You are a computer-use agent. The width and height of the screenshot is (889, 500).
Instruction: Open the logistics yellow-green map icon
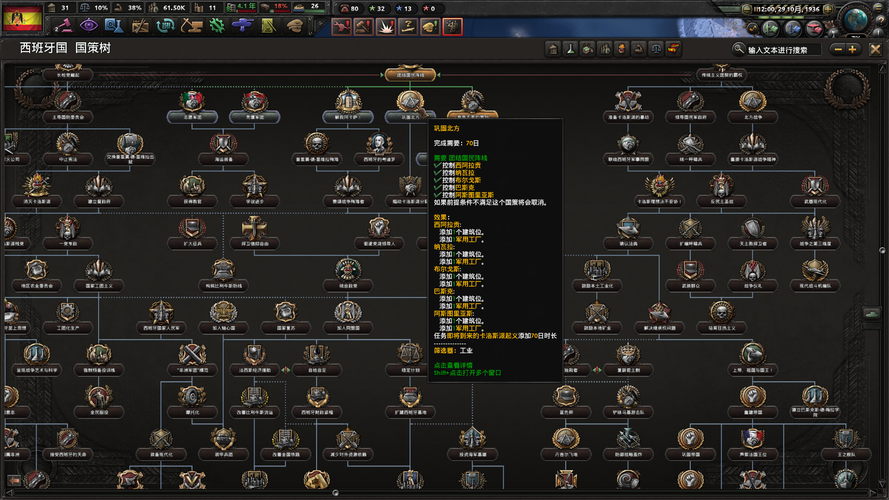pos(268,26)
